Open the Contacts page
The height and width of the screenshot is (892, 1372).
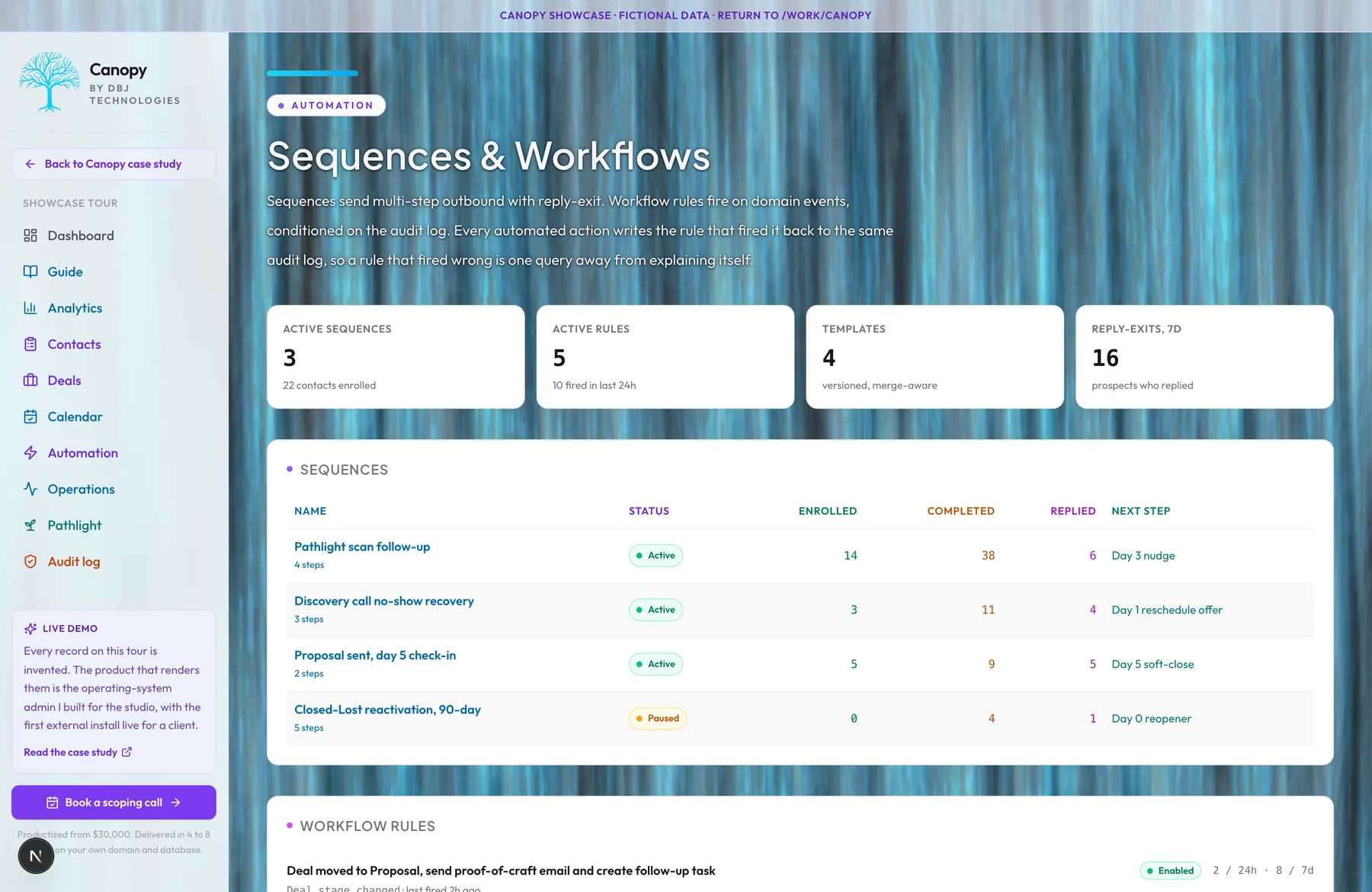click(x=114, y=344)
